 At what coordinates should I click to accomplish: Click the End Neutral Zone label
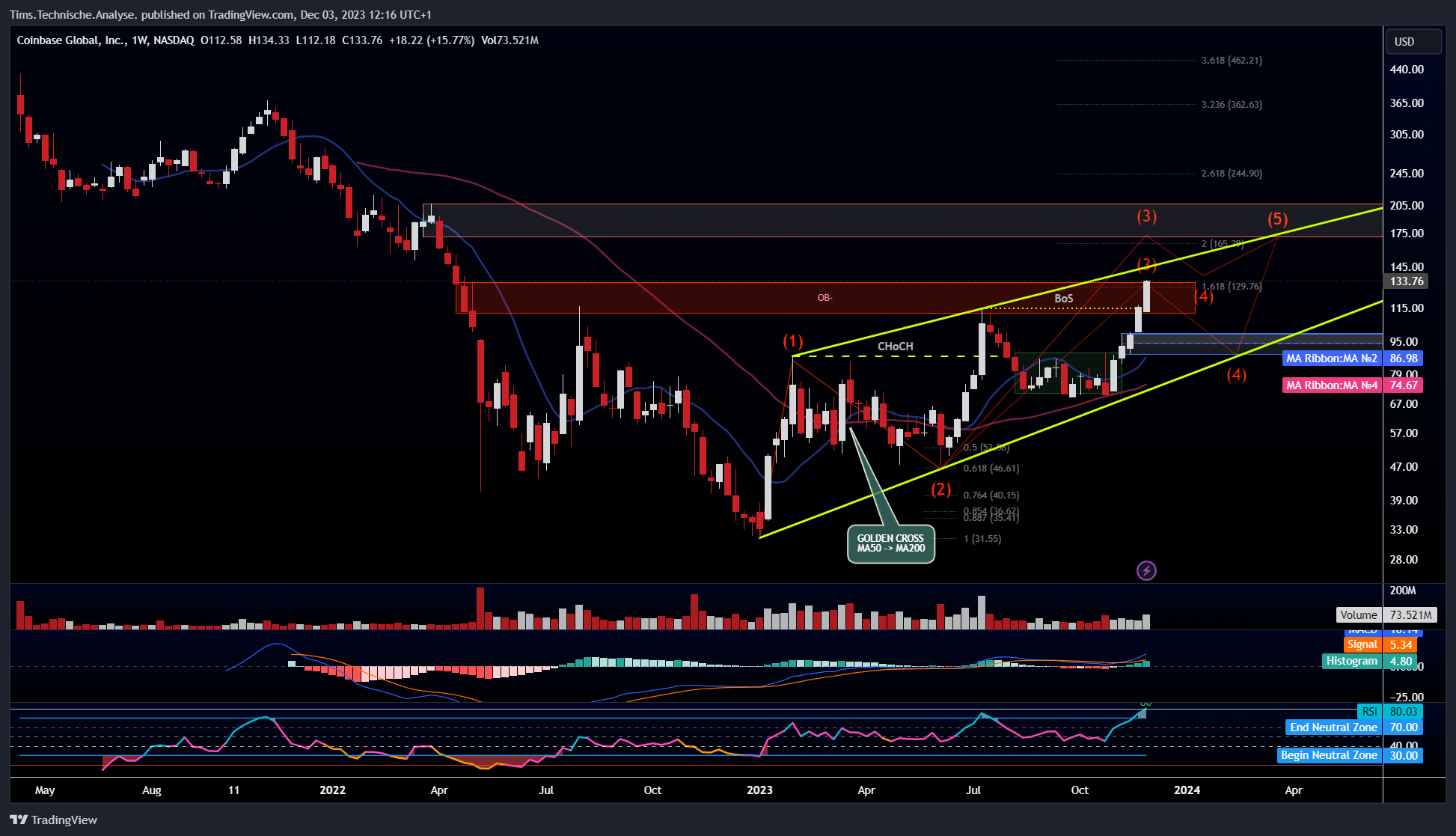pos(1333,727)
